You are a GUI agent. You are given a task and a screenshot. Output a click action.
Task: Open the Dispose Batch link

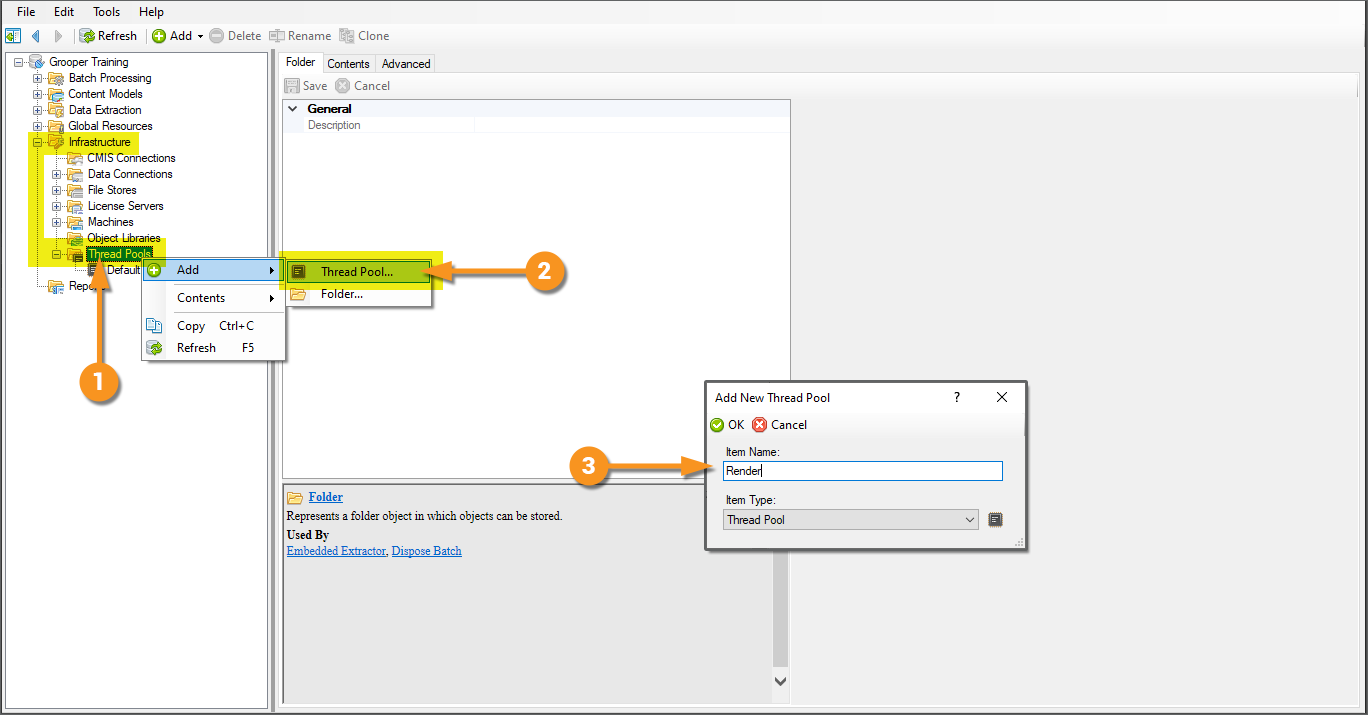pyautogui.click(x=427, y=551)
